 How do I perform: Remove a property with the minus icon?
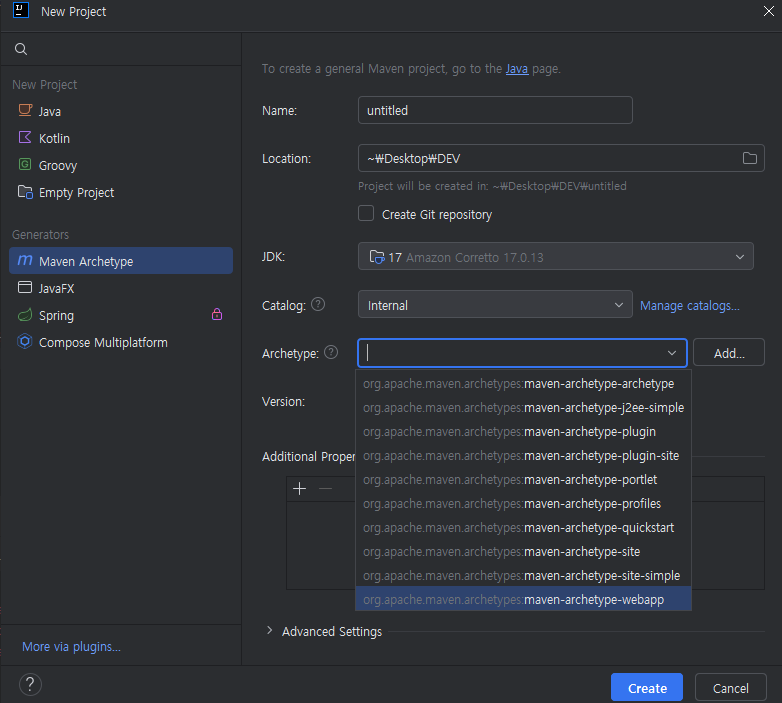pos(325,489)
